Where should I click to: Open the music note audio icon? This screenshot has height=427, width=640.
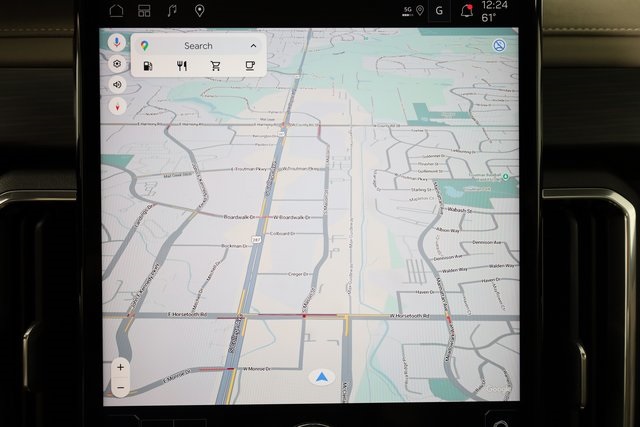(x=172, y=11)
